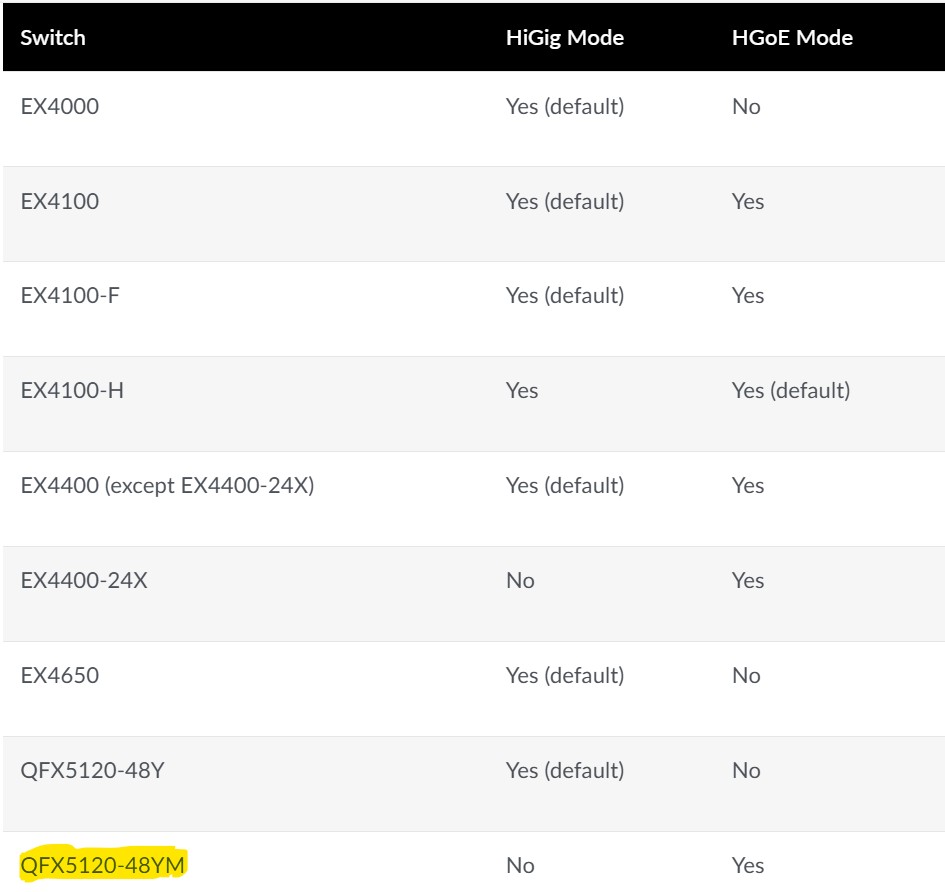The image size is (945, 892).
Task: Click the EX4000 row label
Action: coord(56,106)
